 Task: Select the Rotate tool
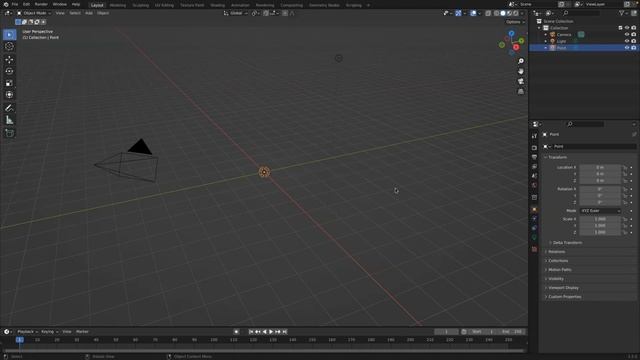tap(9, 71)
